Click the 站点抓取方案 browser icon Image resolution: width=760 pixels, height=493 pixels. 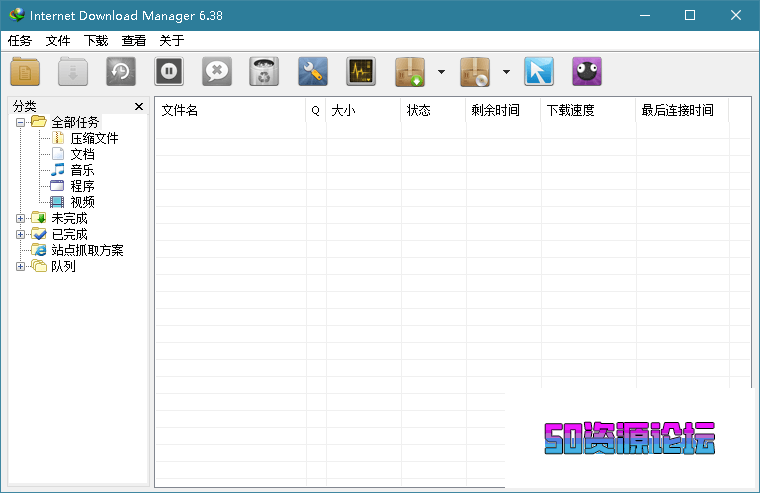pos(39,250)
